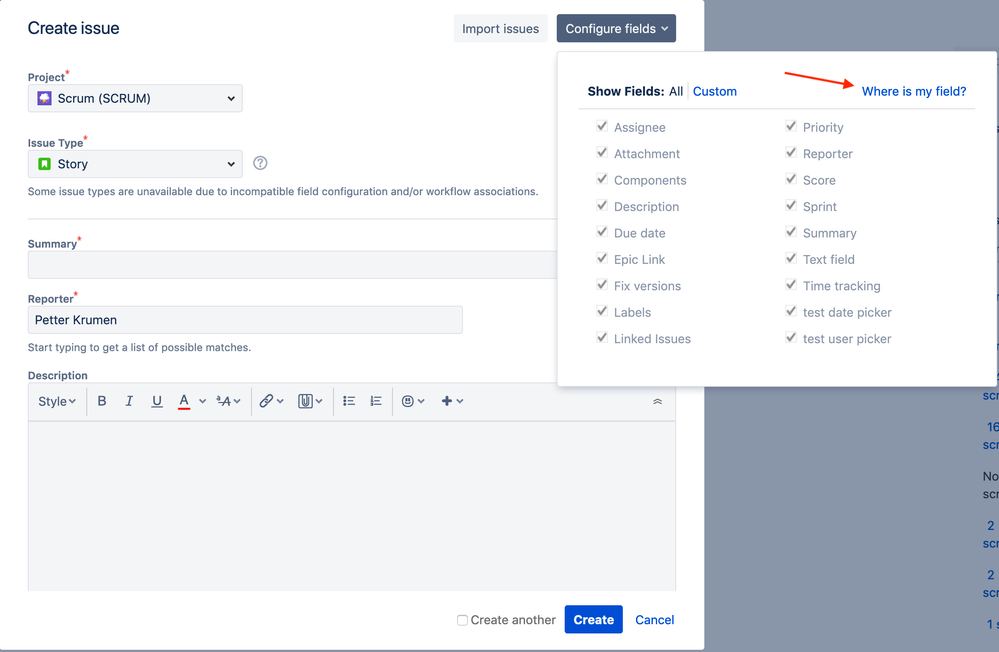Insert numbered list
Image resolution: width=999 pixels, height=652 pixels.
click(x=376, y=401)
